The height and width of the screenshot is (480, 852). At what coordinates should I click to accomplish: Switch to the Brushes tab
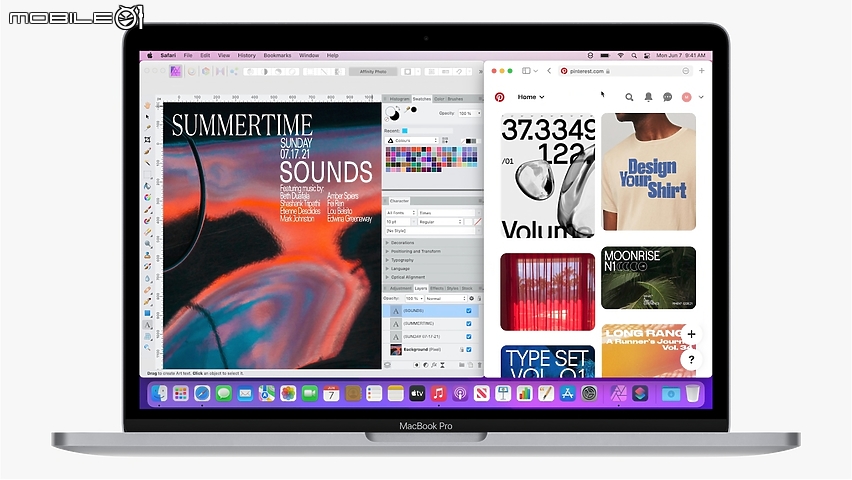pyautogui.click(x=455, y=99)
